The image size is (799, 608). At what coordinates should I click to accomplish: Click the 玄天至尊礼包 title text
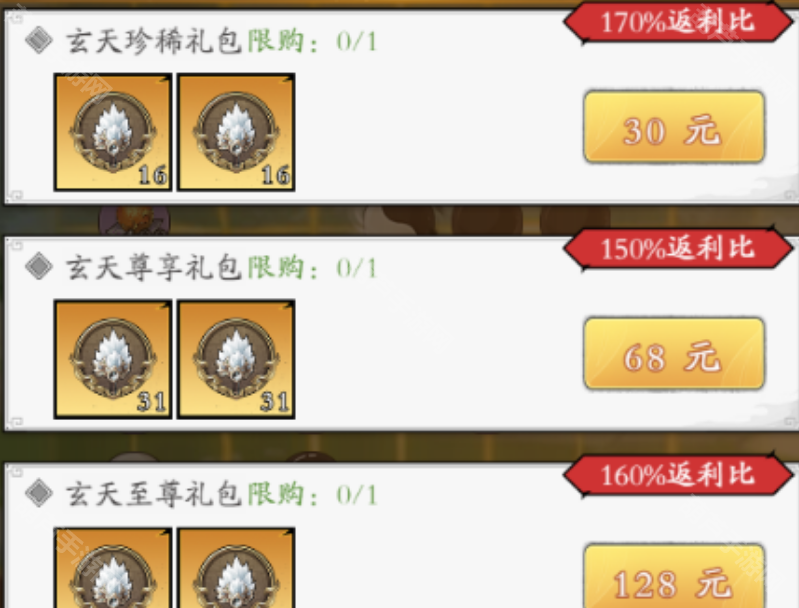pos(153,494)
